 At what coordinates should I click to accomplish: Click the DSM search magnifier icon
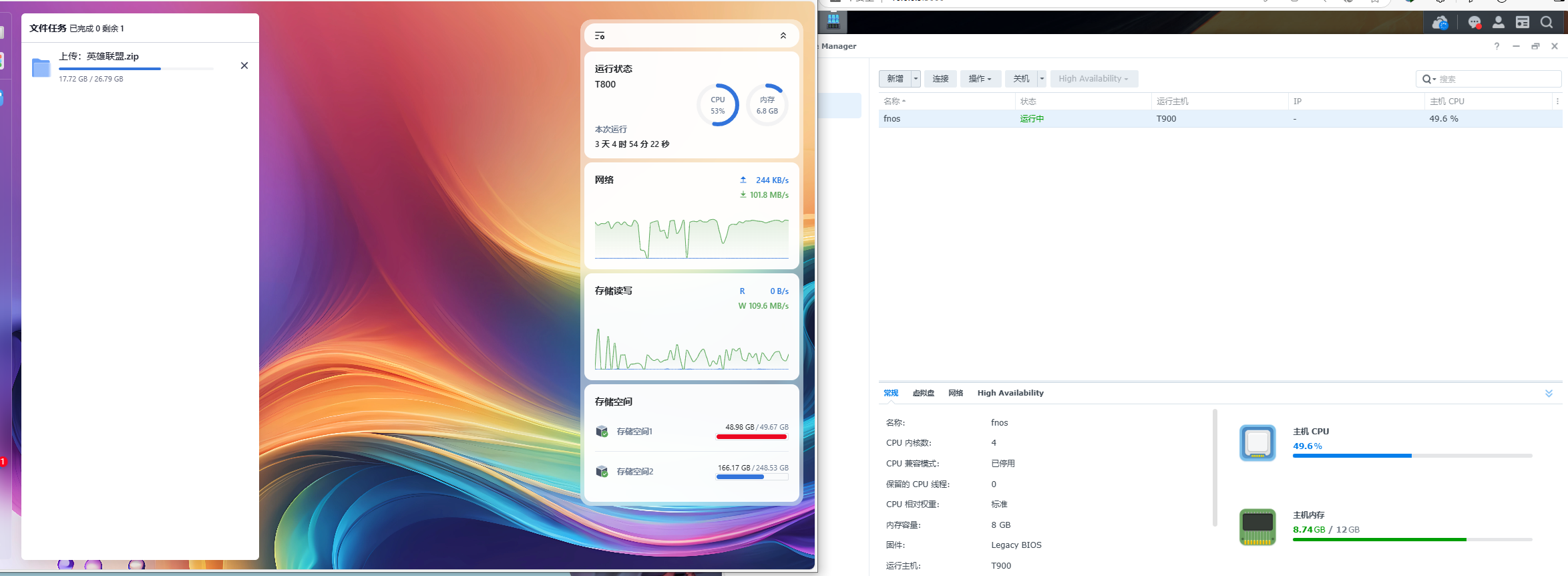tap(1547, 23)
